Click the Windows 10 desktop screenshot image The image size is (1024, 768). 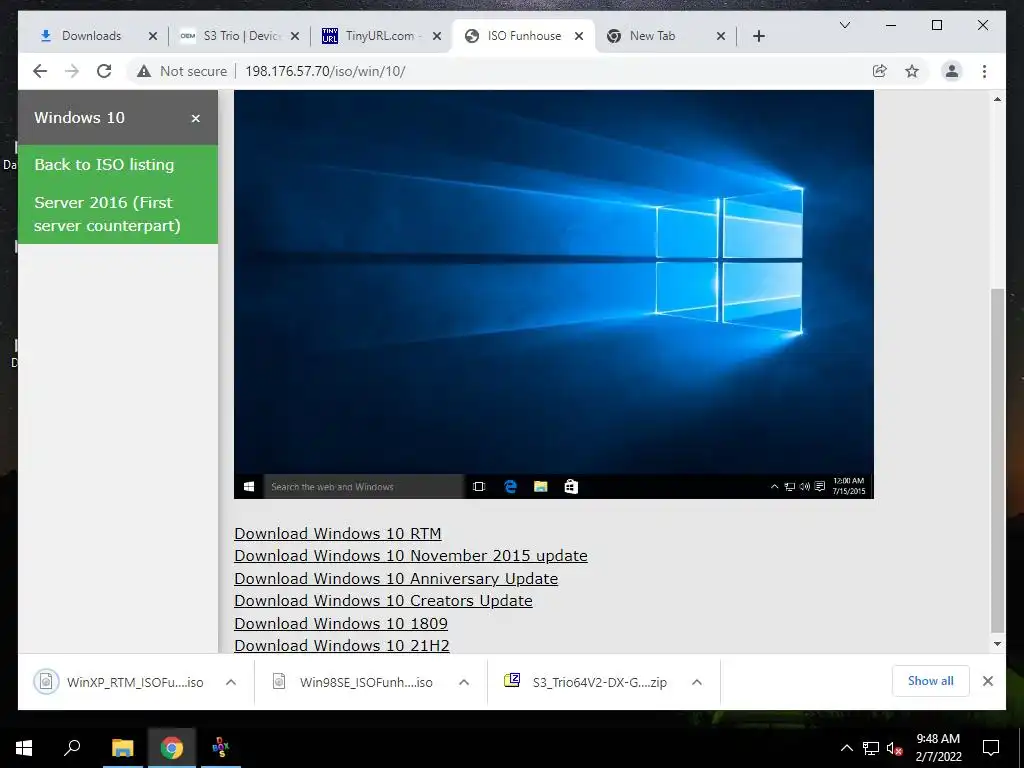click(554, 295)
